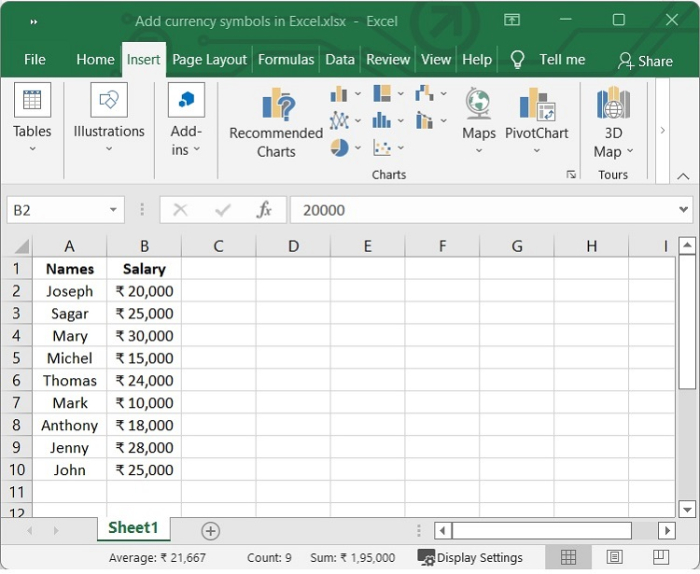The width and height of the screenshot is (700, 574).
Task: Switch to the Formulas tab
Action: 286,59
